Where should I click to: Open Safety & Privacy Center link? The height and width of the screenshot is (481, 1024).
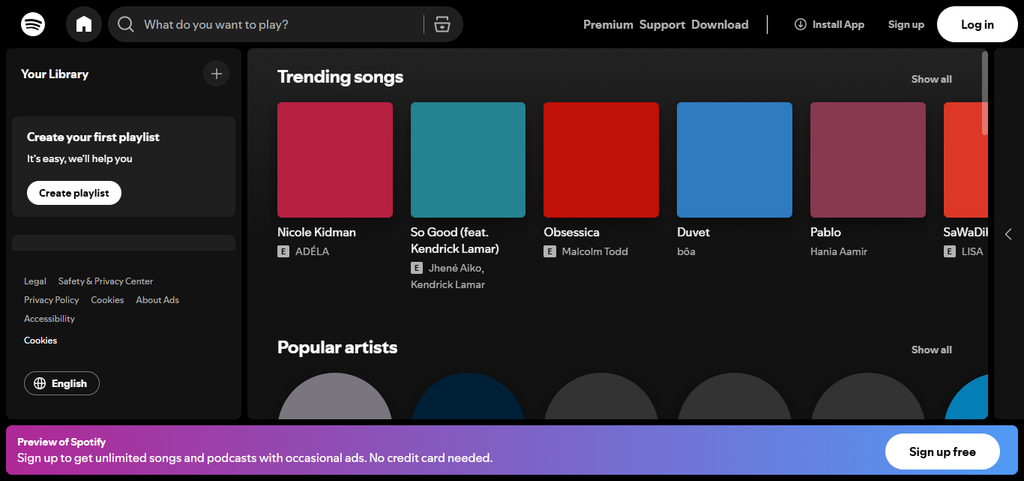tap(106, 281)
